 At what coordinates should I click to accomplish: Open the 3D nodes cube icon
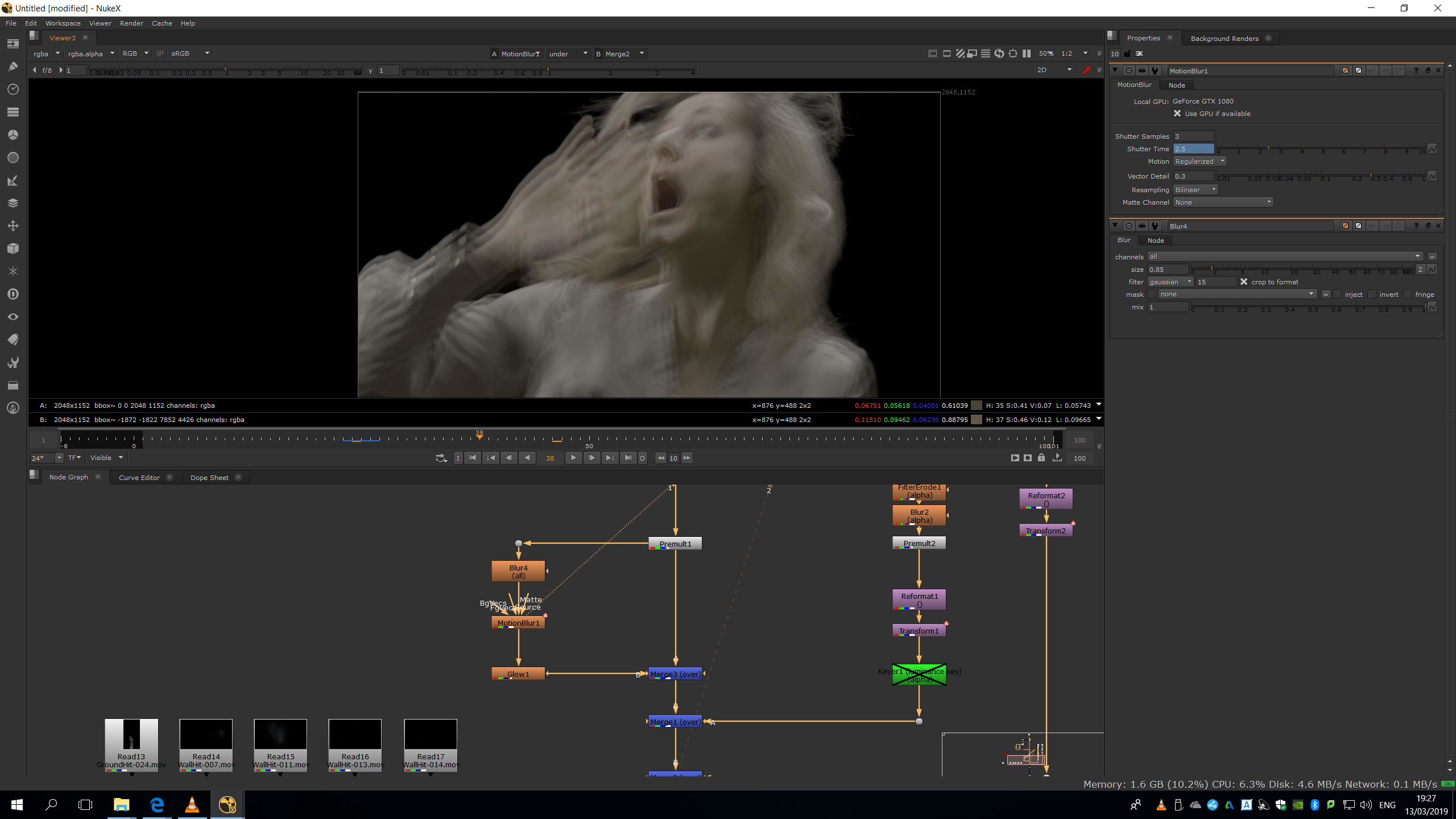click(13, 249)
